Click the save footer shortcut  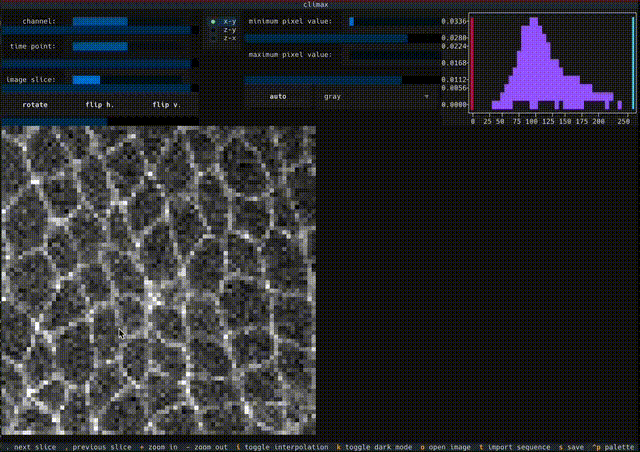(x=571, y=447)
